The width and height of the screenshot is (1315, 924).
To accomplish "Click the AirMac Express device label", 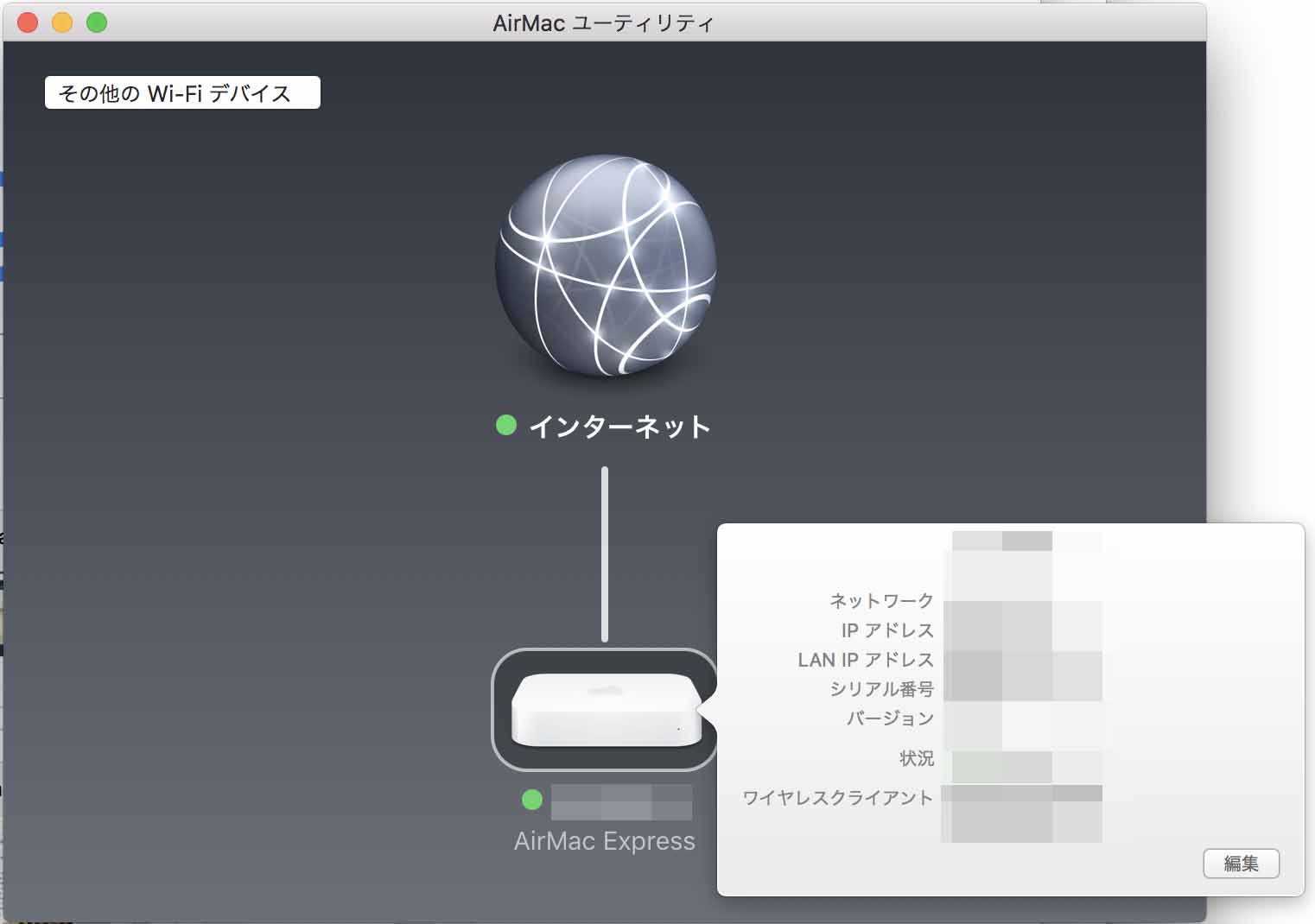I will click(x=605, y=841).
